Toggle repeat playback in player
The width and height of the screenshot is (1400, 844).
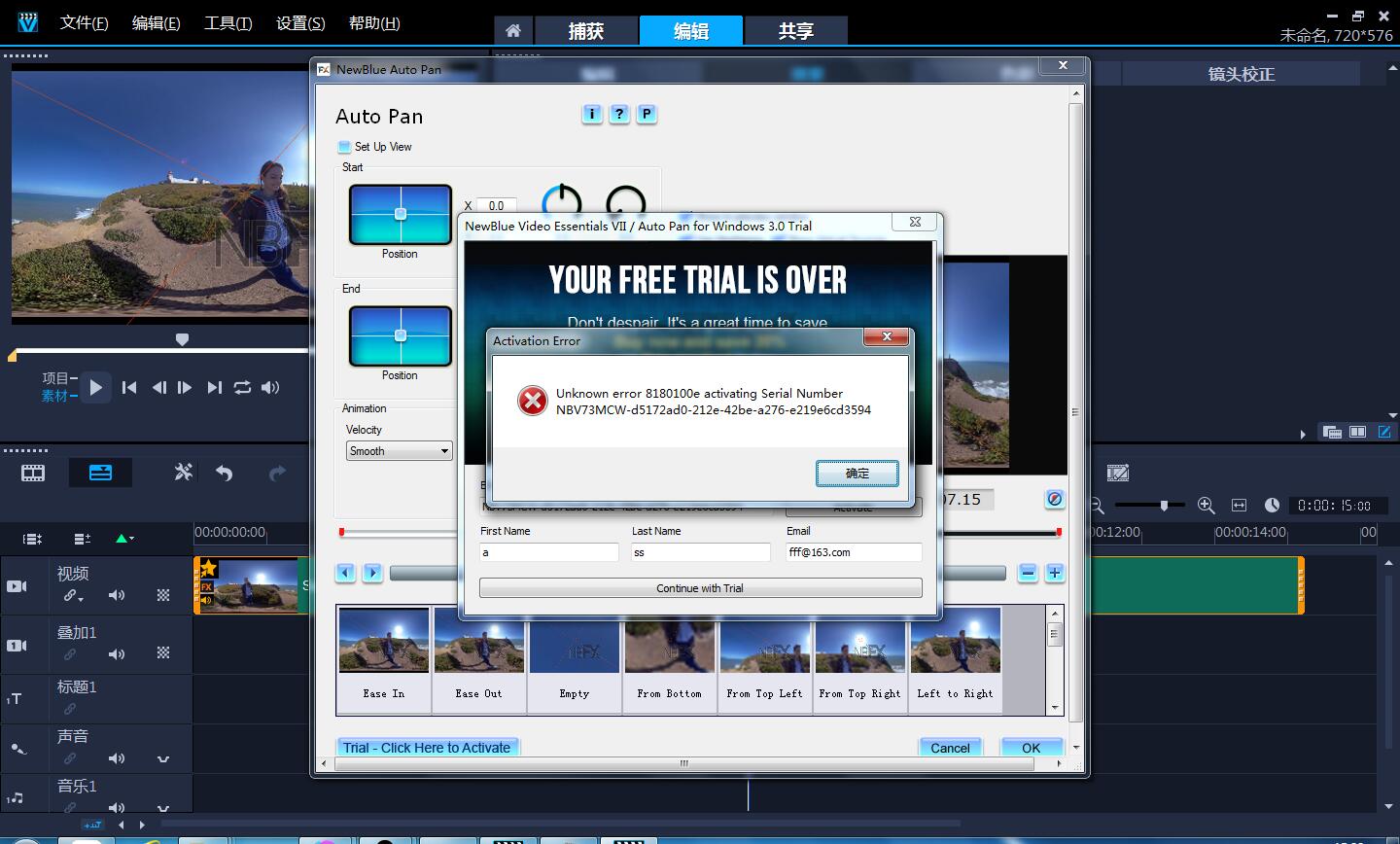pyautogui.click(x=242, y=387)
